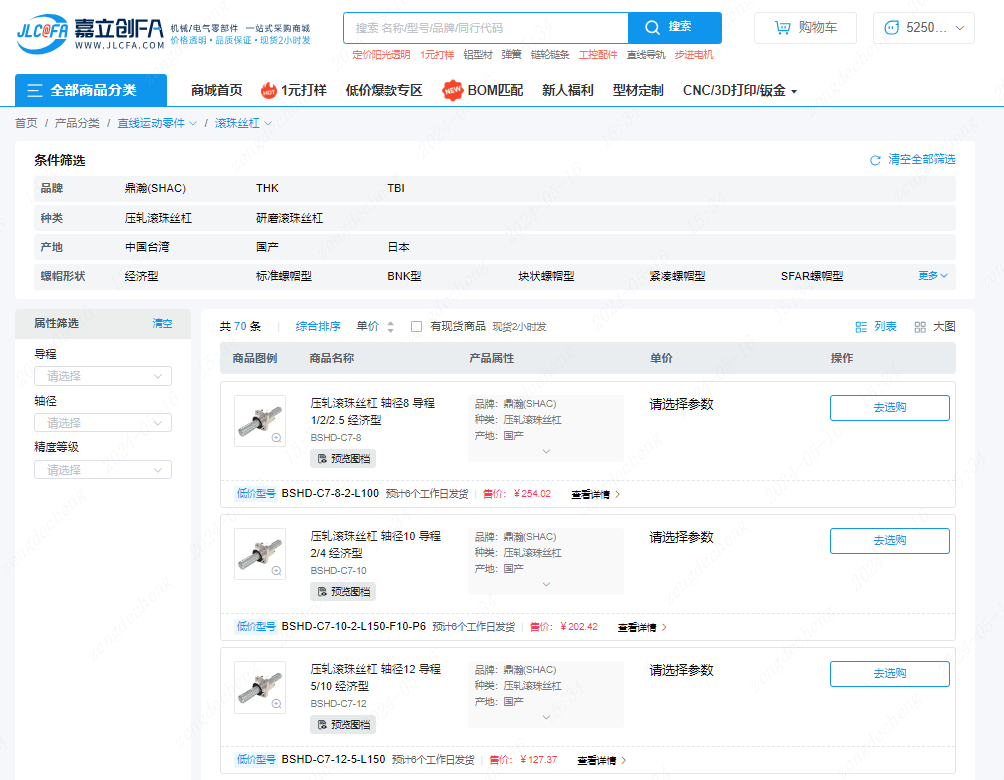Open 新人福利 menu item
The image size is (1004, 780).
pyautogui.click(x=568, y=90)
